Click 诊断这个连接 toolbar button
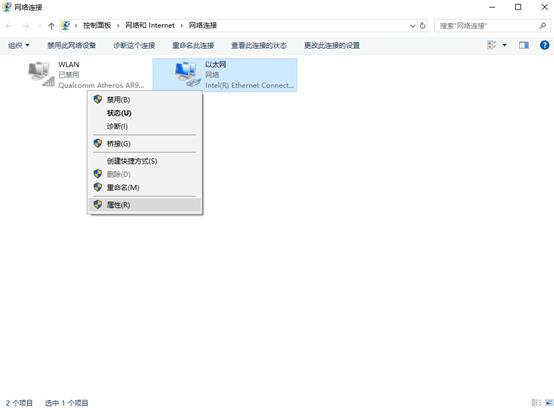 [134, 45]
